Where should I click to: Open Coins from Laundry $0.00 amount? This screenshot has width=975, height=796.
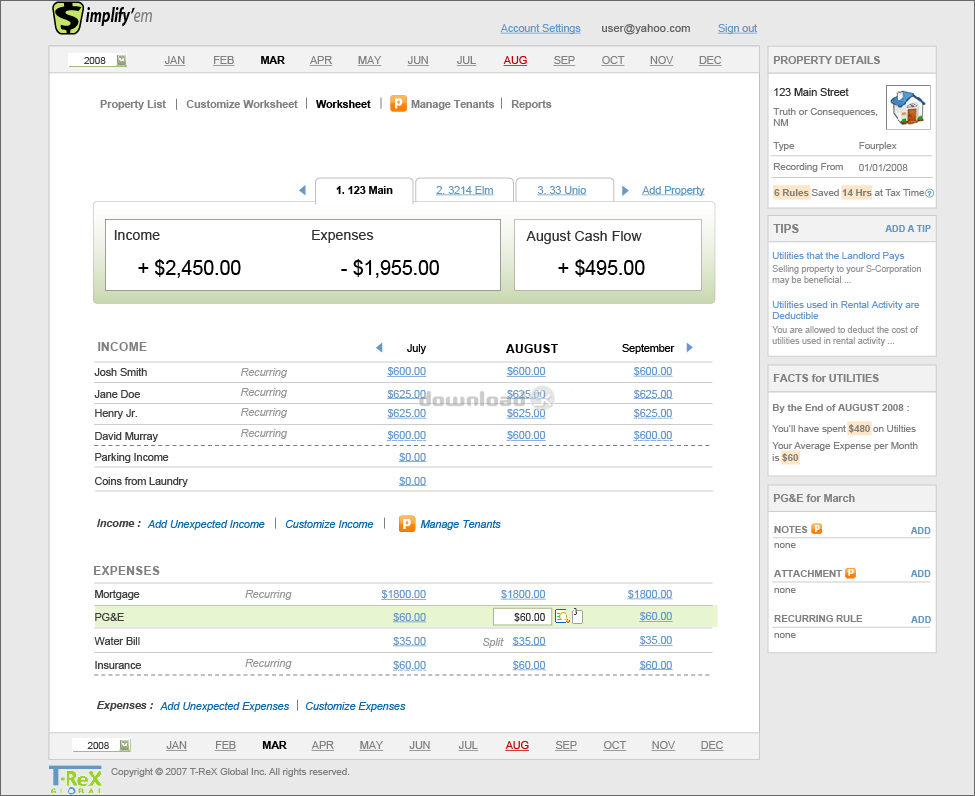tap(412, 481)
